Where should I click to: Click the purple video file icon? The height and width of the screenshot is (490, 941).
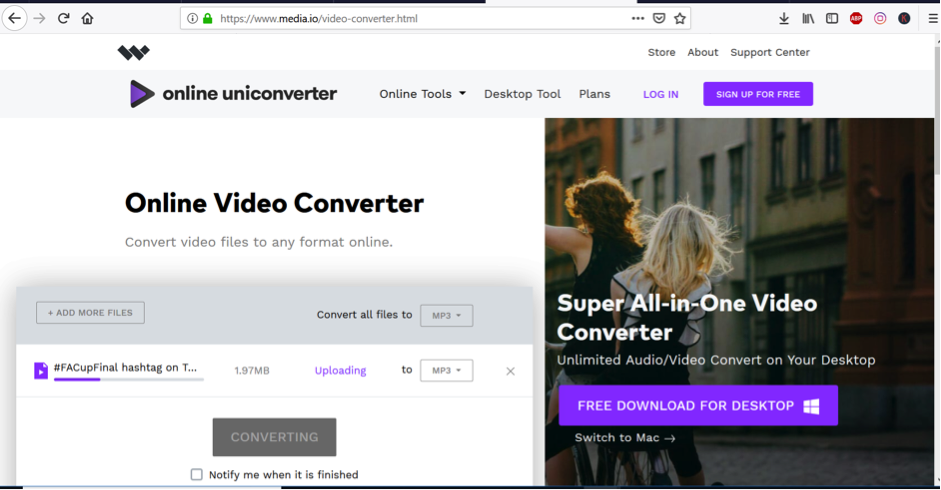pyautogui.click(x=41, y=371)
